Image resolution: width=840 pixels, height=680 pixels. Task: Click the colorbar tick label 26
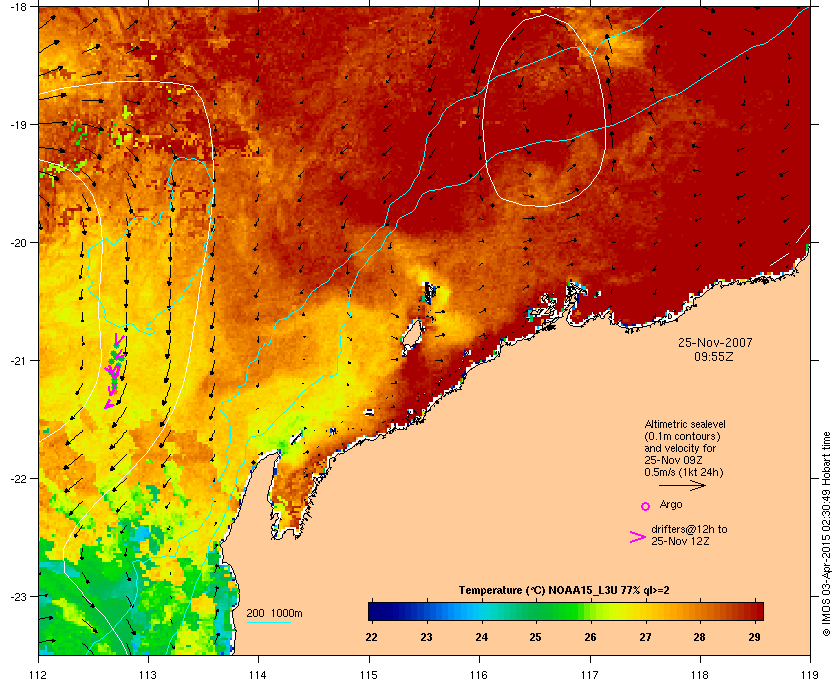point(590,637)
